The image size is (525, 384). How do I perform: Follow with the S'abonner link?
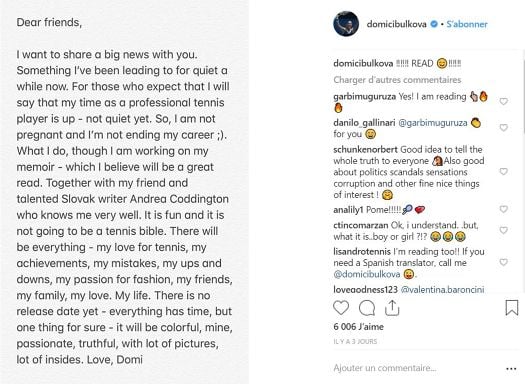pos(467,24)
